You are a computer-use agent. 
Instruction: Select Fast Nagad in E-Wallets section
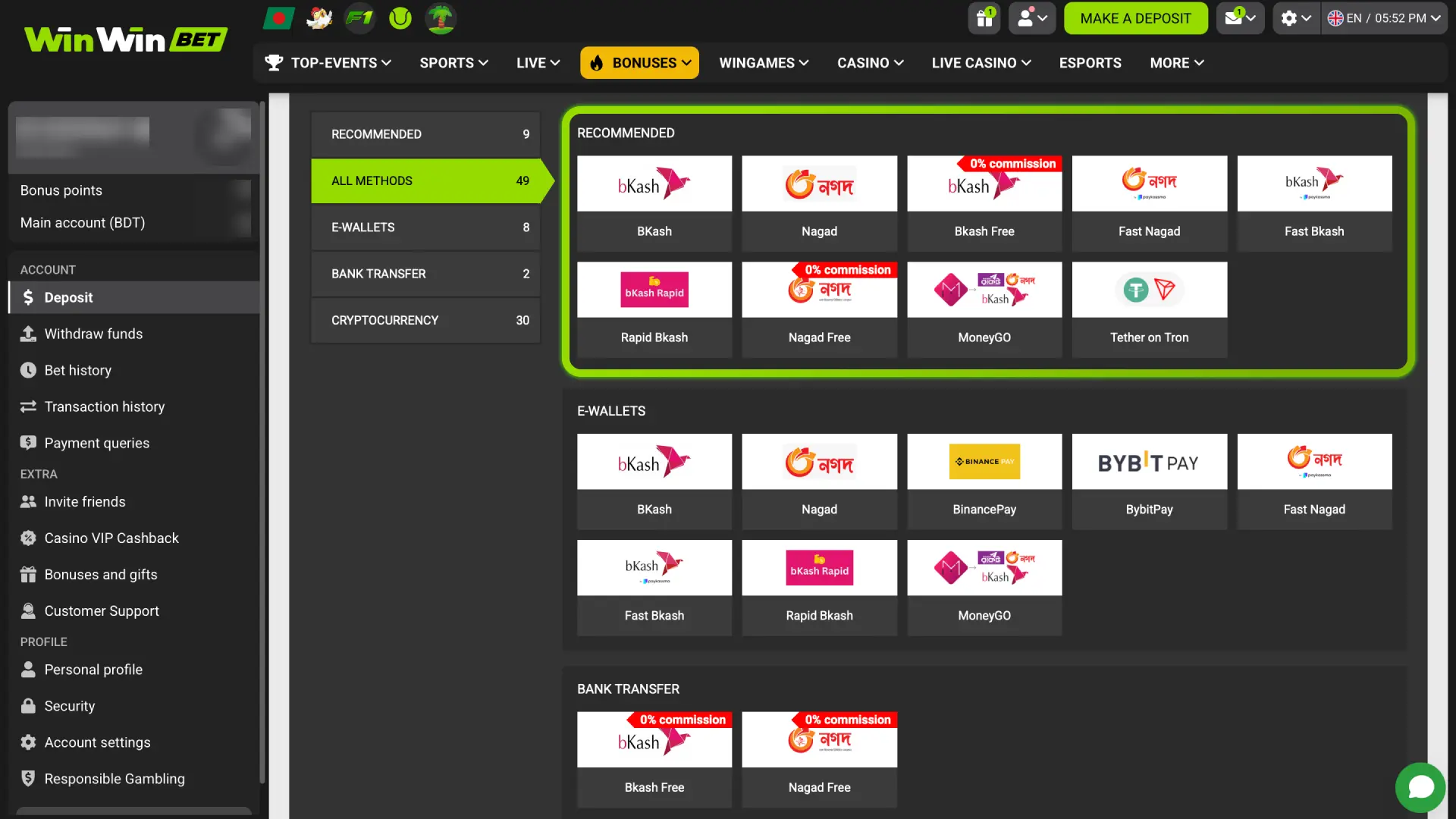1314,482
